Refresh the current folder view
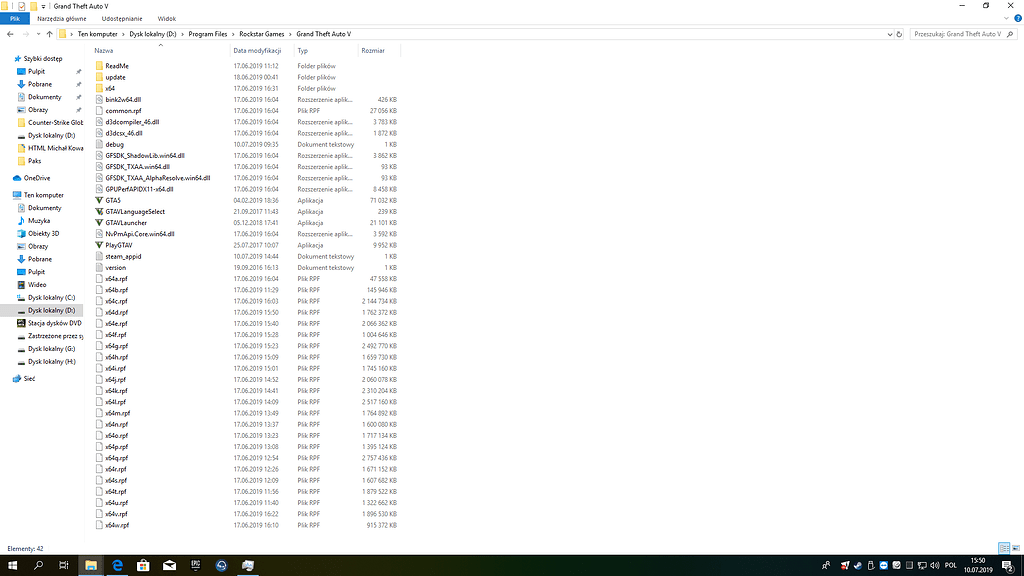Image resolution: width=1024 pixels, height=576 pixels. point(899,34)
